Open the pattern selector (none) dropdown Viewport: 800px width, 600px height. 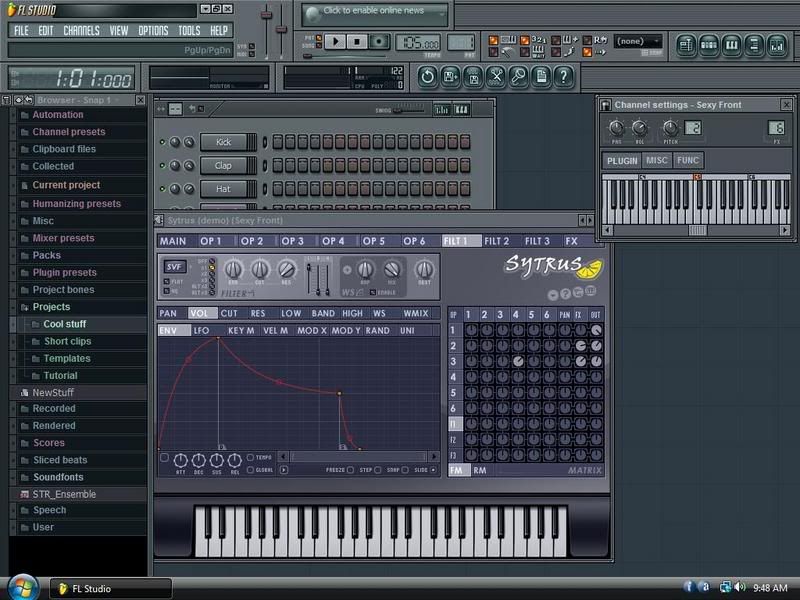[638, 41]
